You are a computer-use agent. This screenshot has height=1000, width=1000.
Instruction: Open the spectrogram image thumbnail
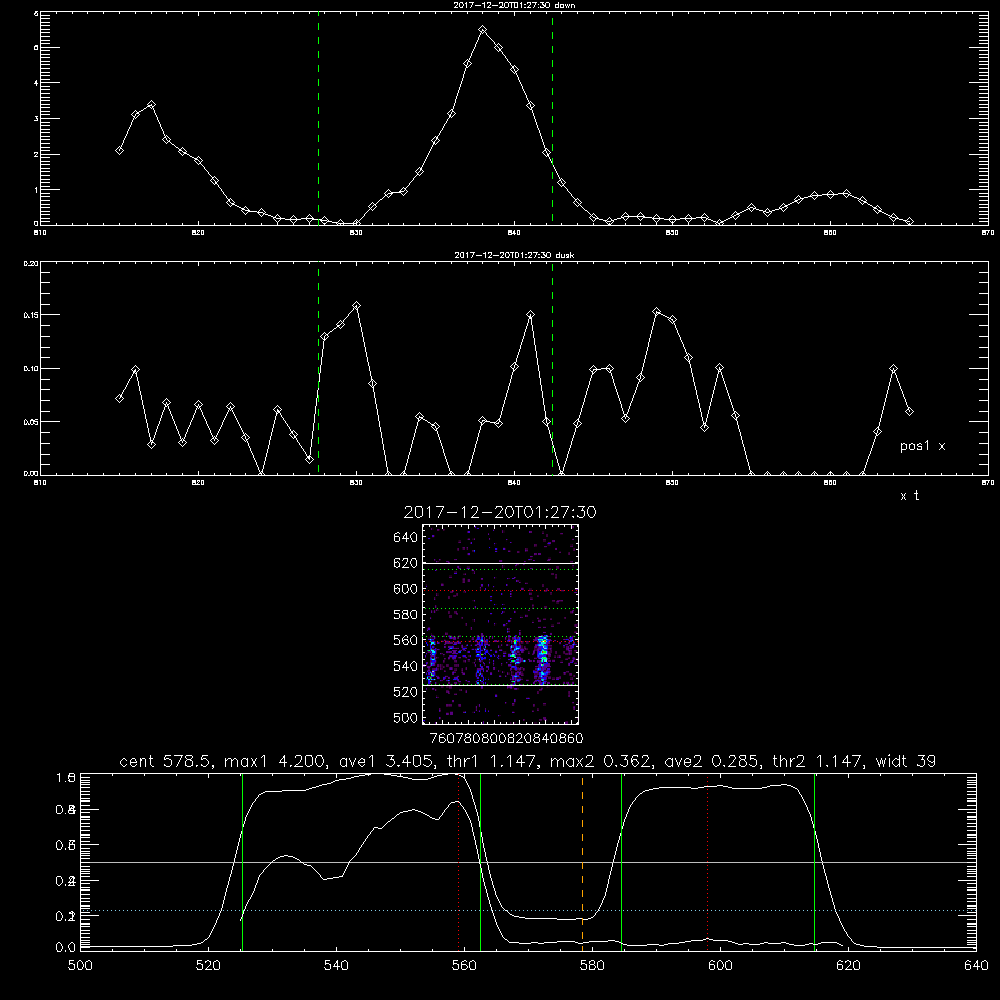pyautogui.click(x=501, y=624)
